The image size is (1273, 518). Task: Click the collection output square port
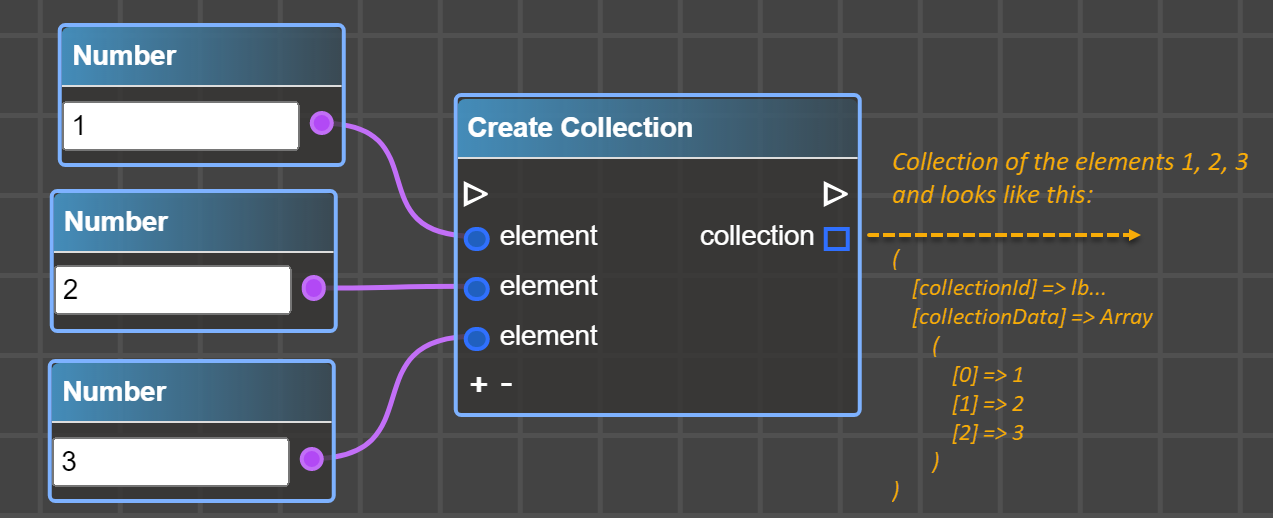(x=836, y=239)
